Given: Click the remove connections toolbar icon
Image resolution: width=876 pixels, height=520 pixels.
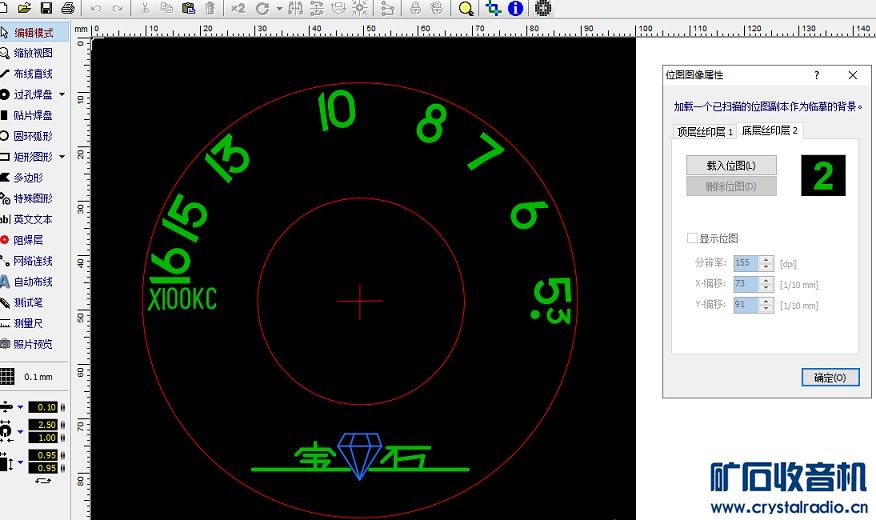Looking at the screenshot, I should 387,8.
